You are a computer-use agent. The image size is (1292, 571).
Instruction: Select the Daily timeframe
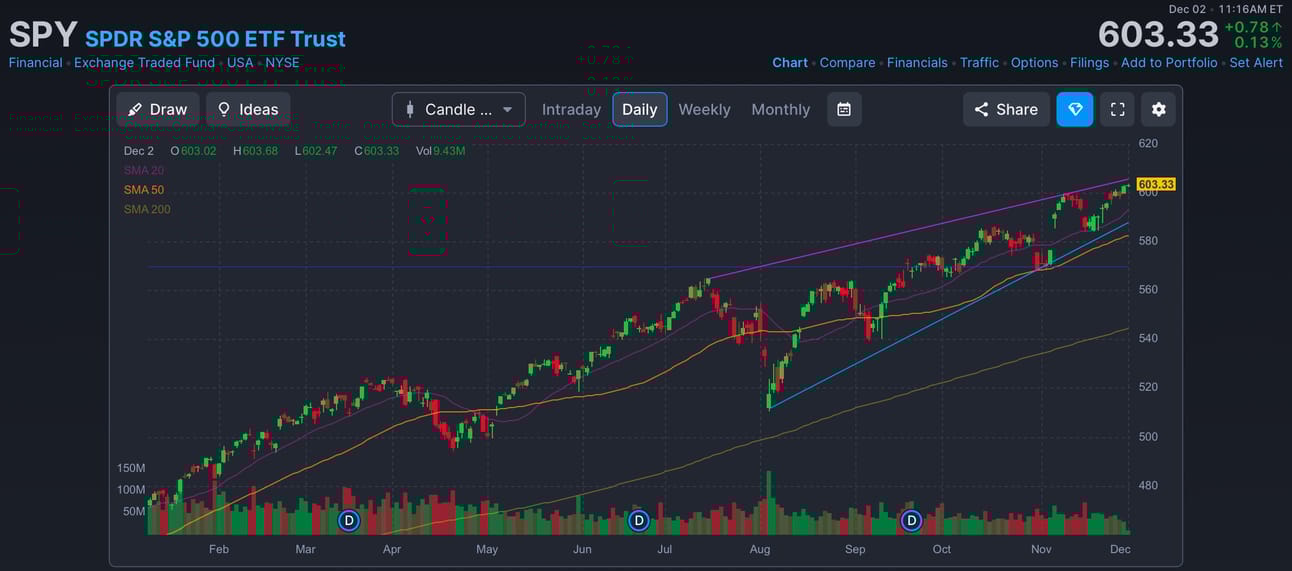640,109
